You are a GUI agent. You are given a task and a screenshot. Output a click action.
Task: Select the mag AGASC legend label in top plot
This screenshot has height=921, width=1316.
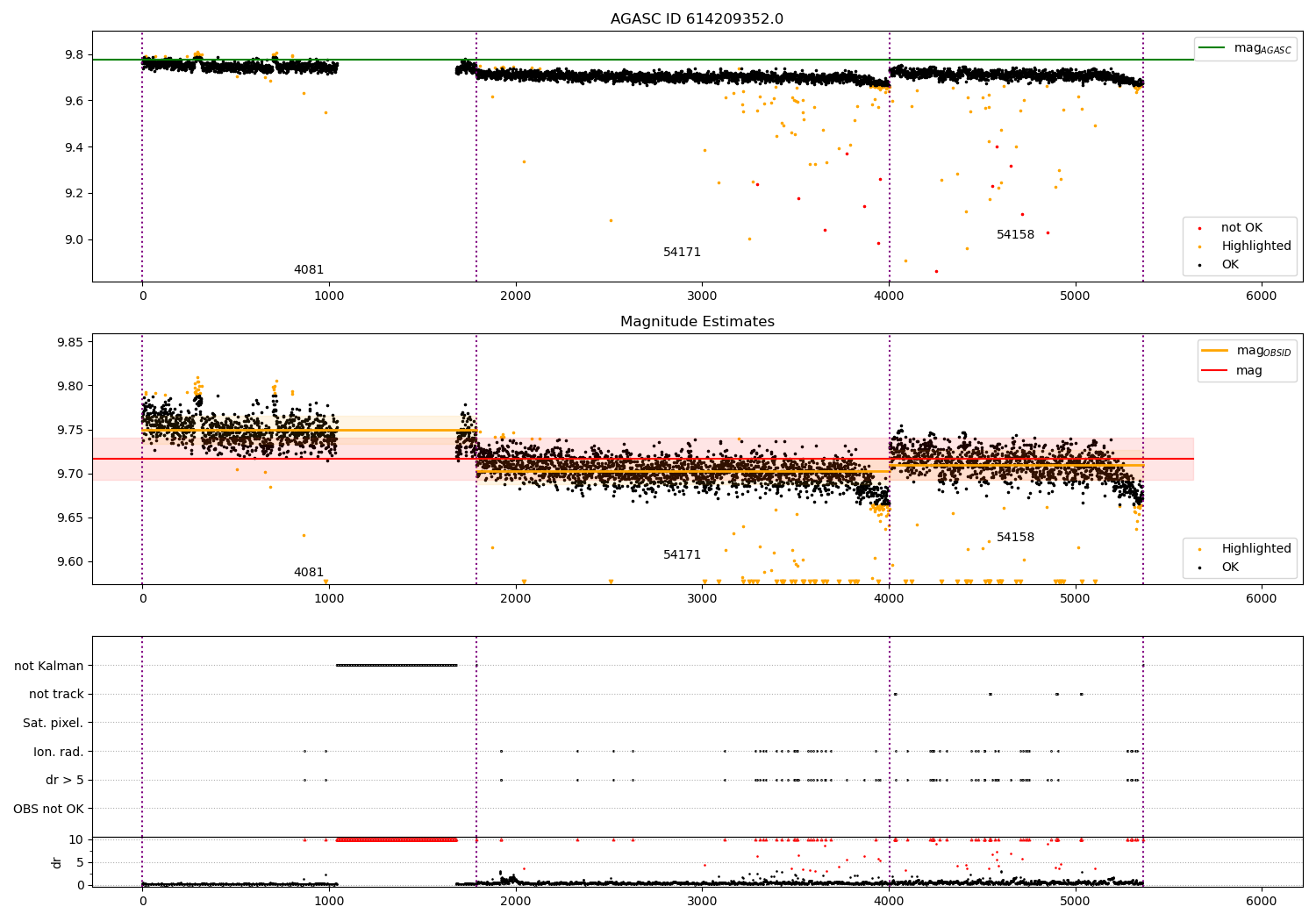[x=1262, y=48]
